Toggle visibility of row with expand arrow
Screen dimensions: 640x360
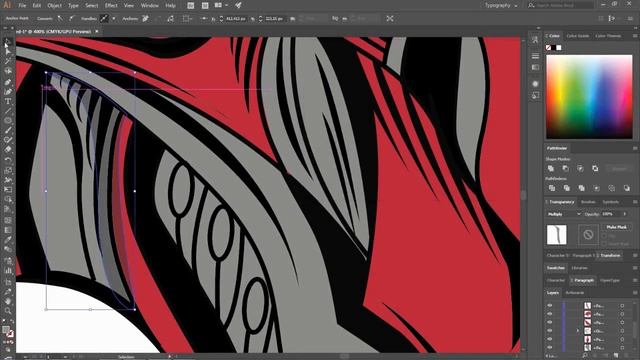pyautogui.click(x=549, y=331)
